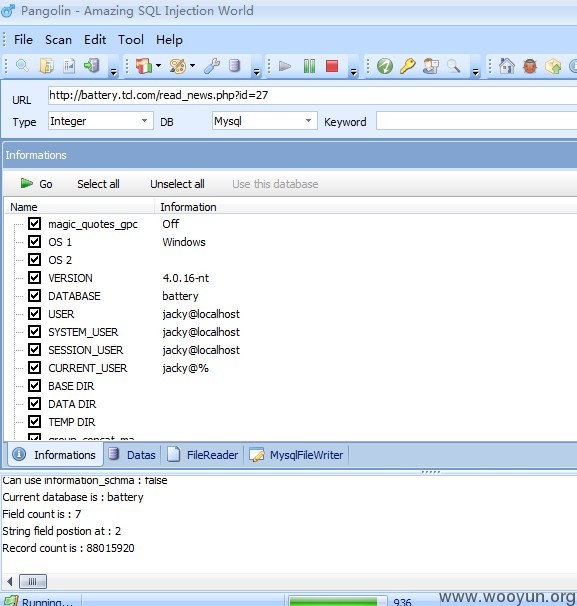Uncheck the DATA DIR checkbox
Image resolution: width=577 pixels, height=606 pixels.
34,403
